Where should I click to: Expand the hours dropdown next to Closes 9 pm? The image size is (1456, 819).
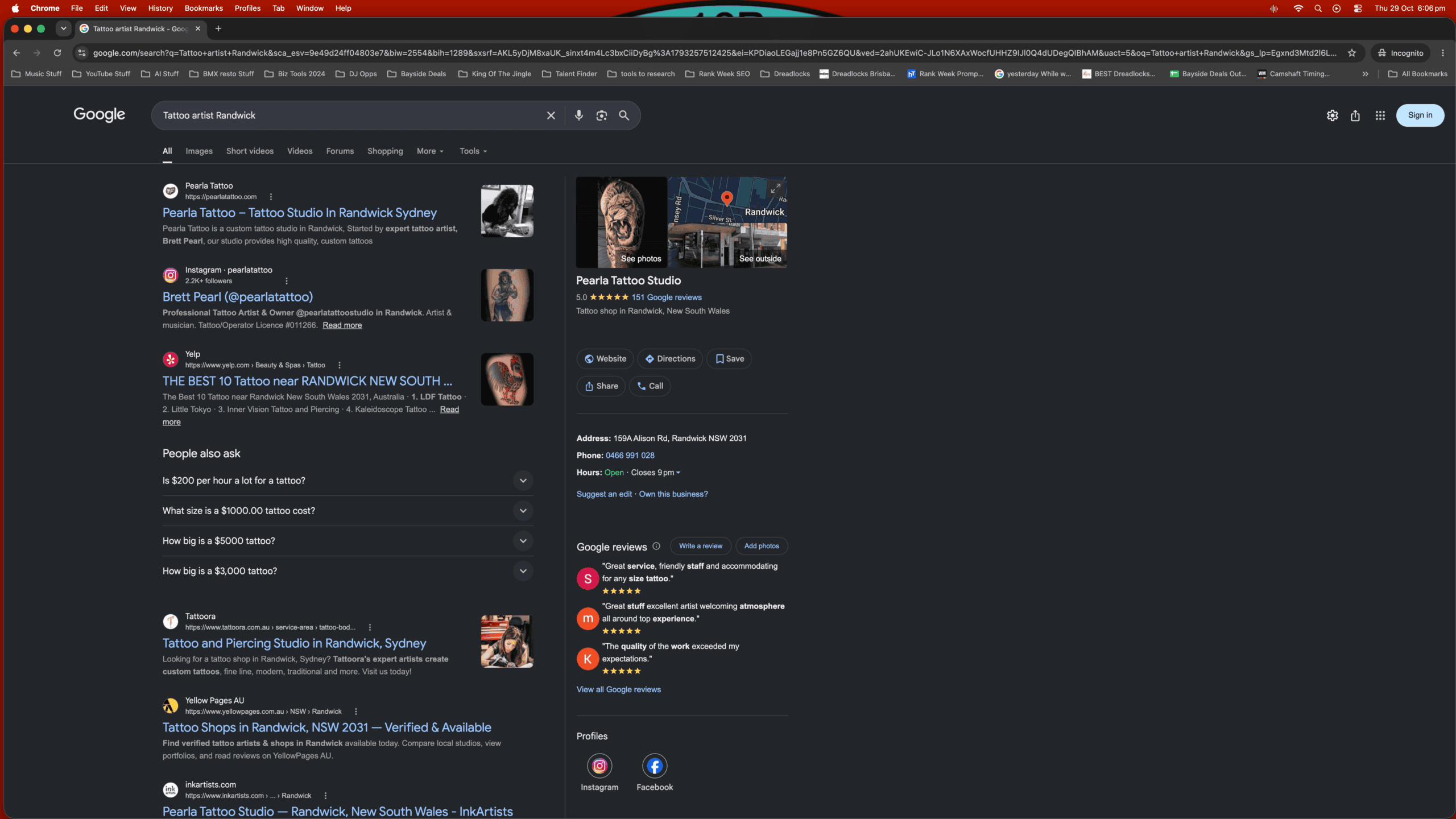[x=678, y=473]
